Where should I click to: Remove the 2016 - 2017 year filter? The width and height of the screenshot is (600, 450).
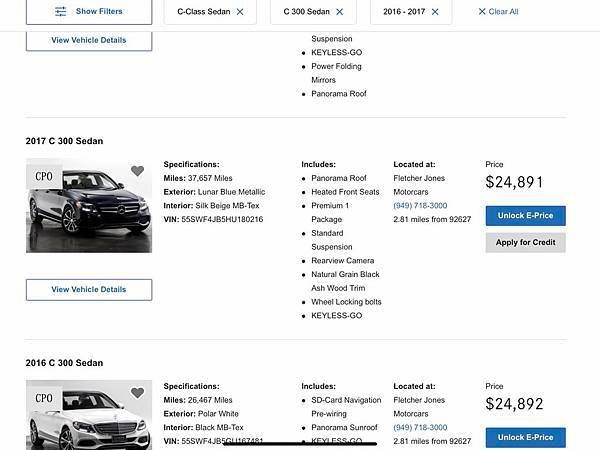pos(435,12)
